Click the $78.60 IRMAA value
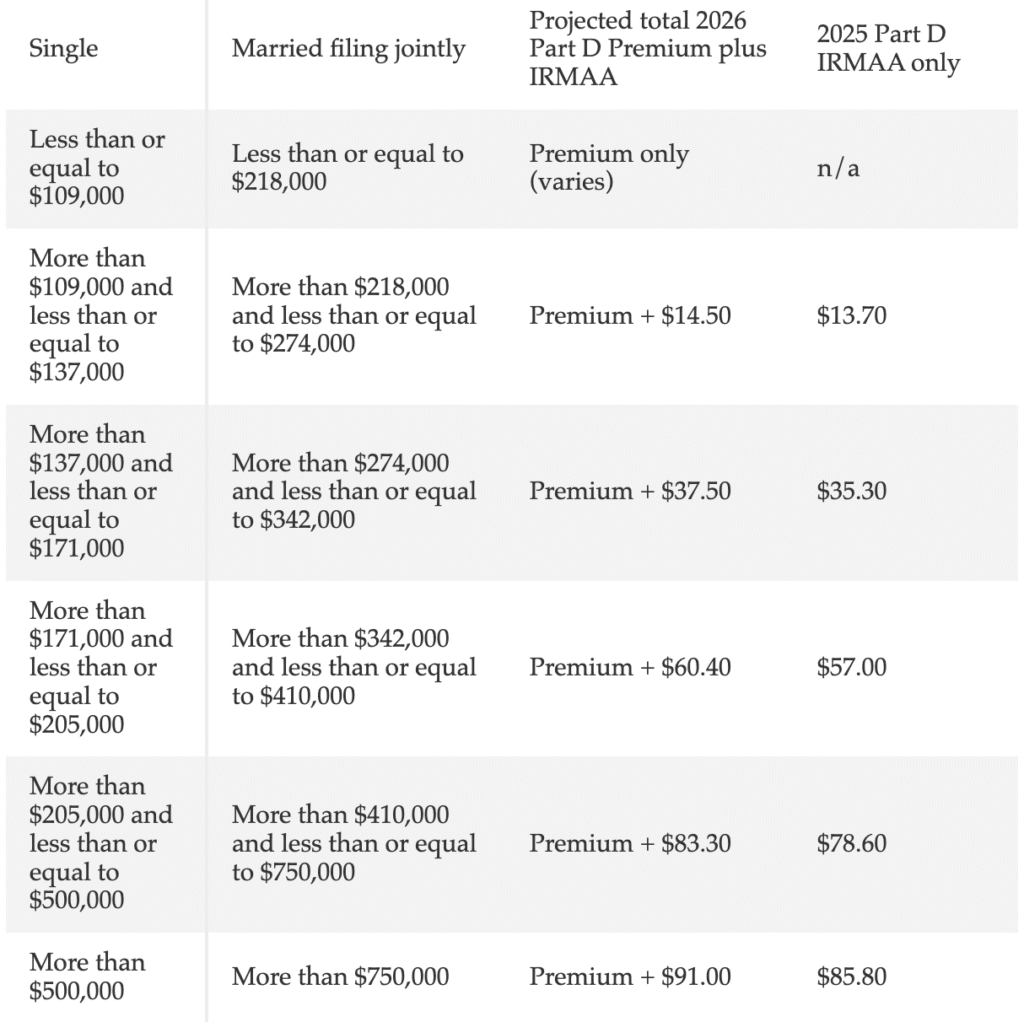Image resolution: width=1024 pixels, height=1022 pixels. [x=851, y=843]
